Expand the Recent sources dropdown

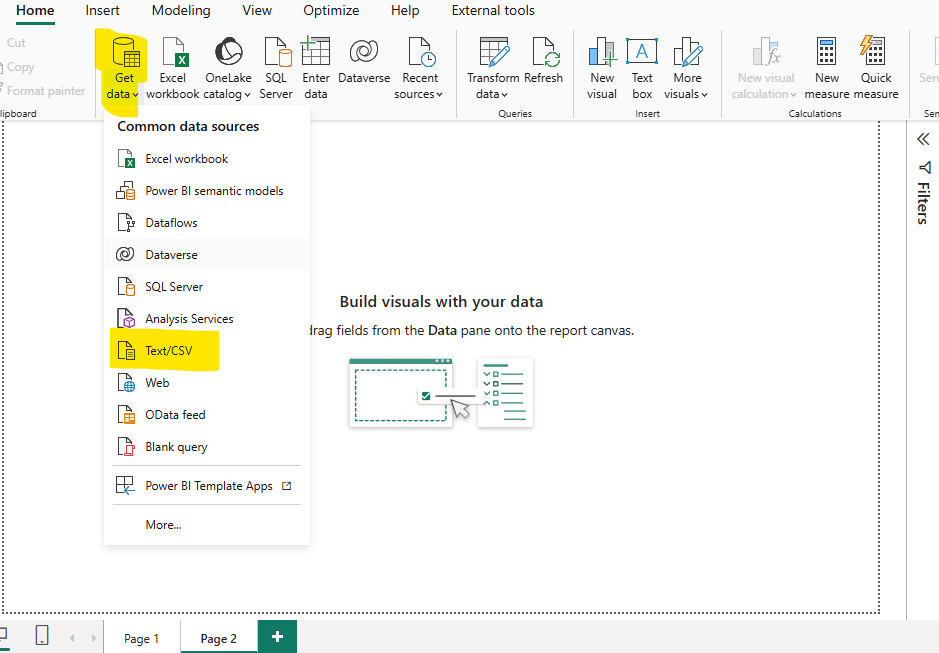(419, 94)
